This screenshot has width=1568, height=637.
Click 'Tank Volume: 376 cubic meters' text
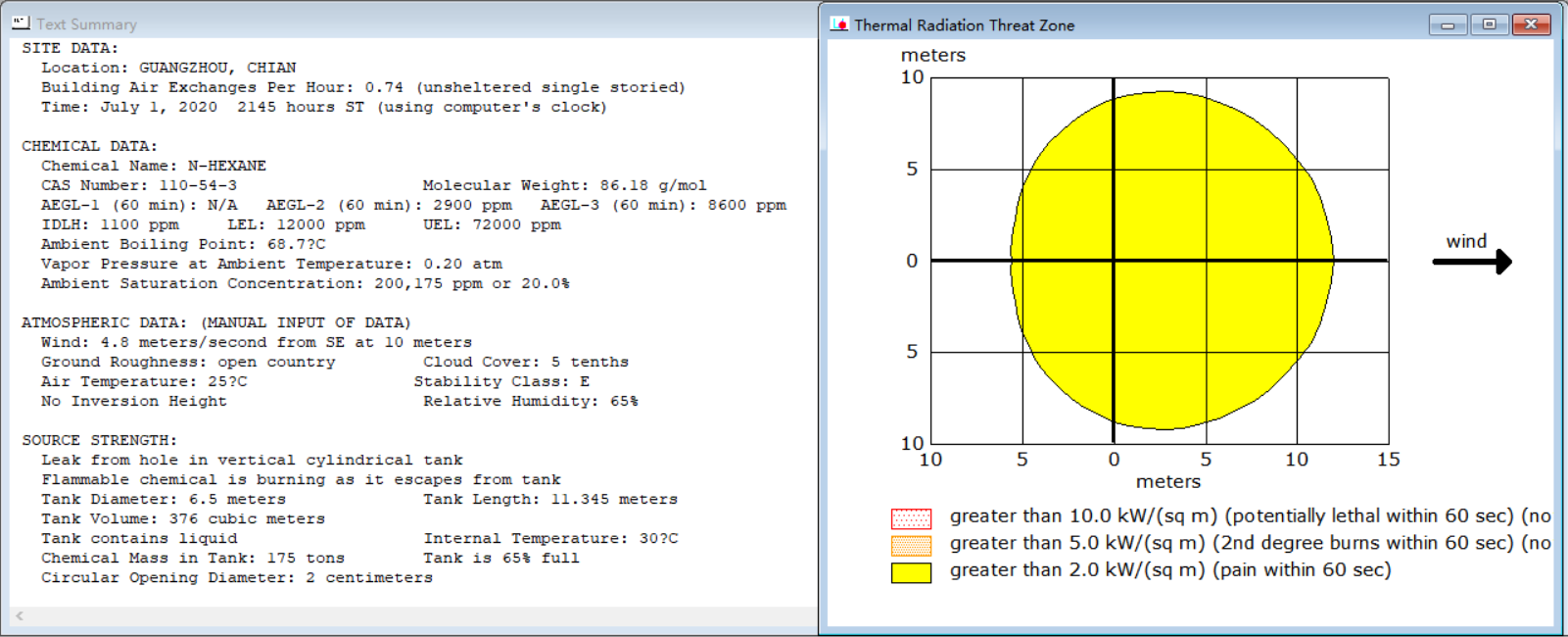183,518
